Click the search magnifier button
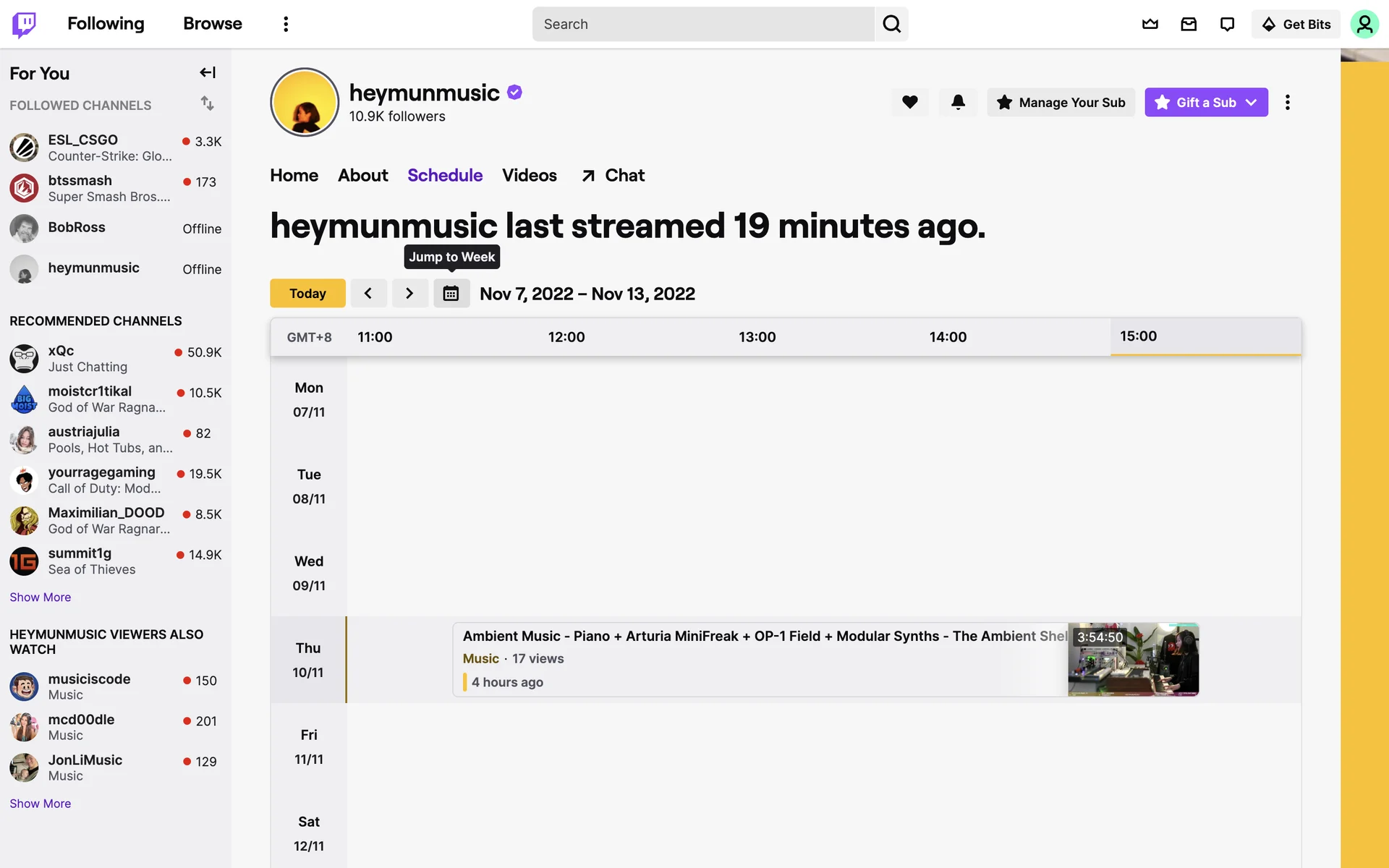Viewport: 1389px width, 868px height. 891,24
